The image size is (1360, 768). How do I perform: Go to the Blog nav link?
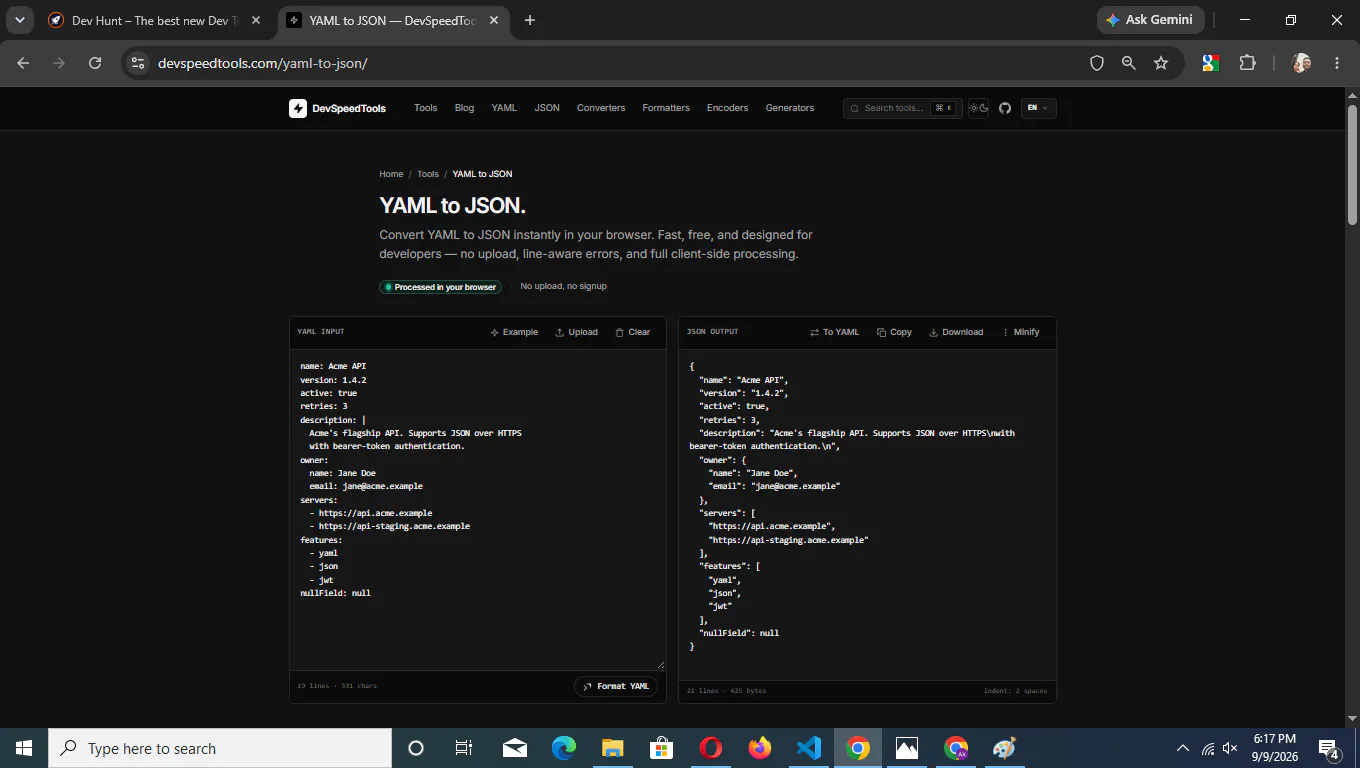click(464, 108)
